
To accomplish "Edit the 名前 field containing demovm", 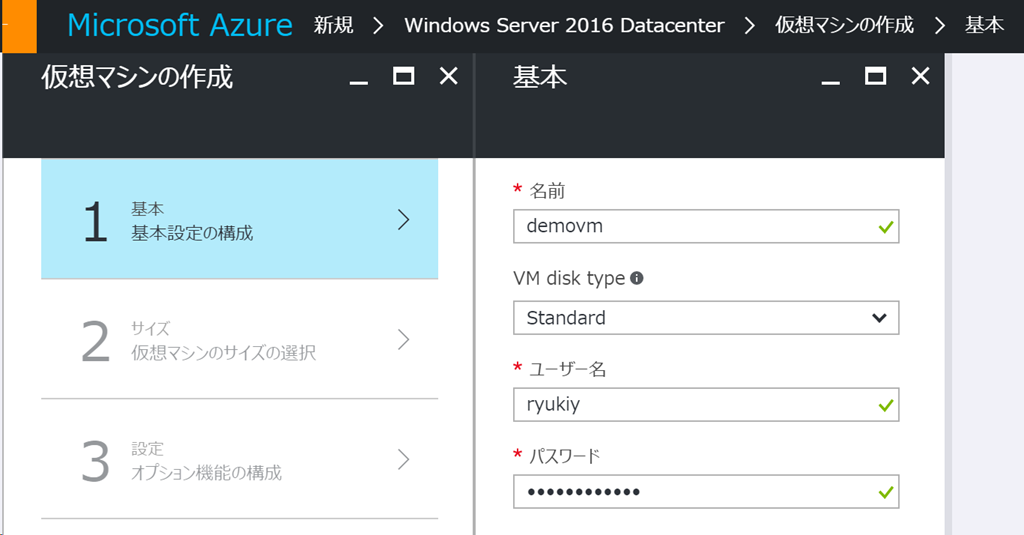I will 706,226.
